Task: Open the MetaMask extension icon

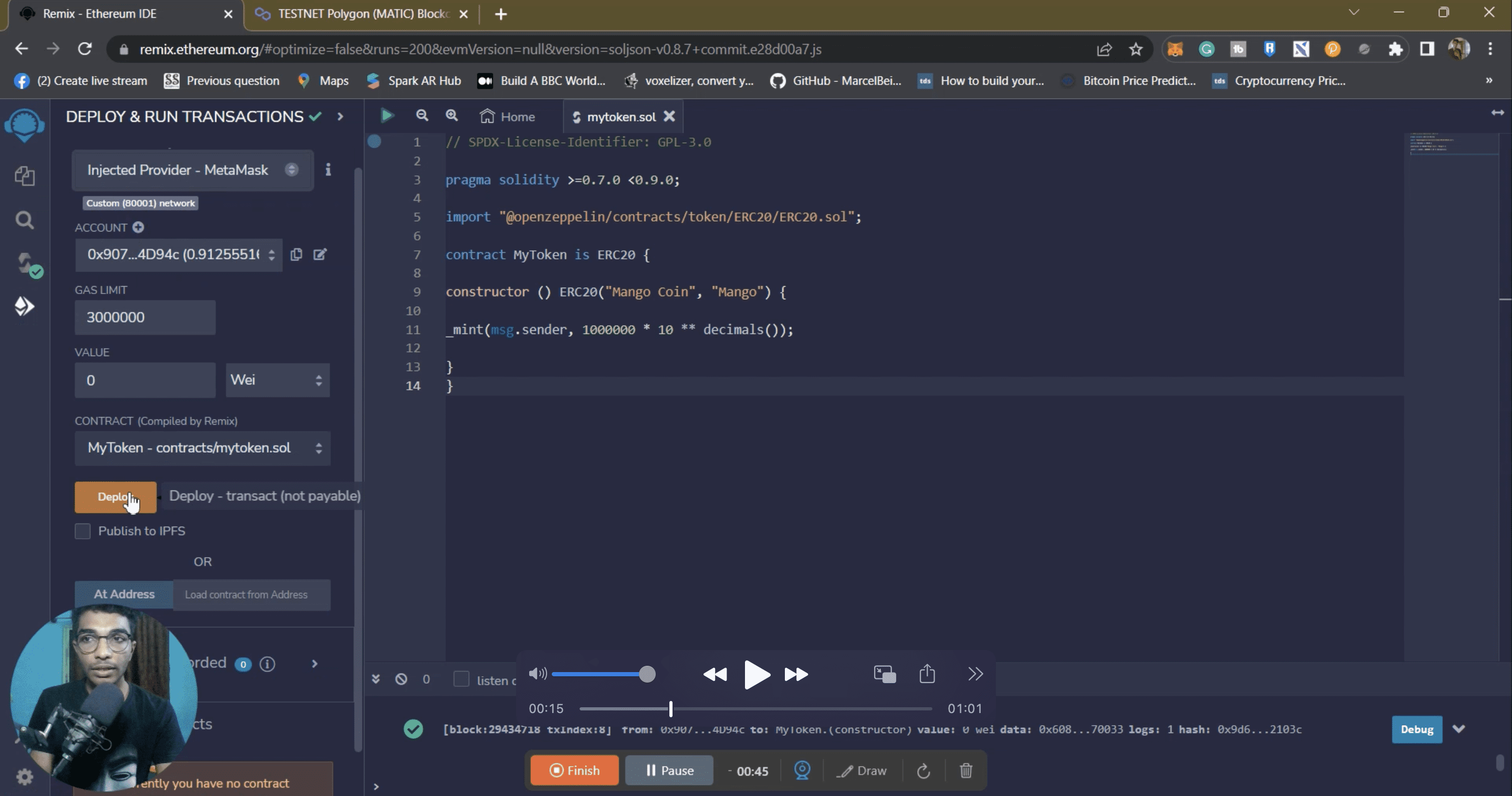Action: click(x=1175, y=49)
